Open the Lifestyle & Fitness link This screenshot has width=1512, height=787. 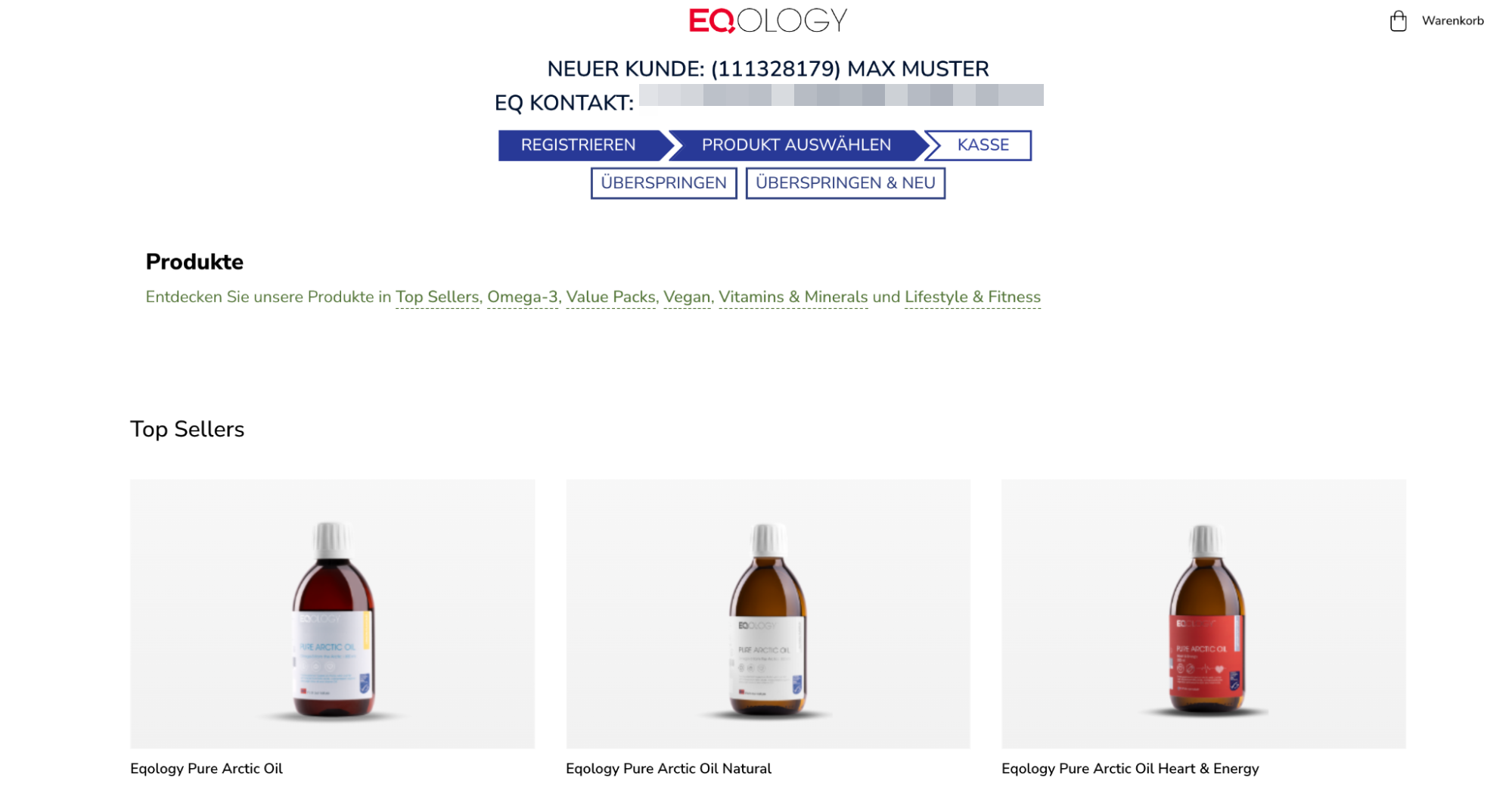(972, 297)
